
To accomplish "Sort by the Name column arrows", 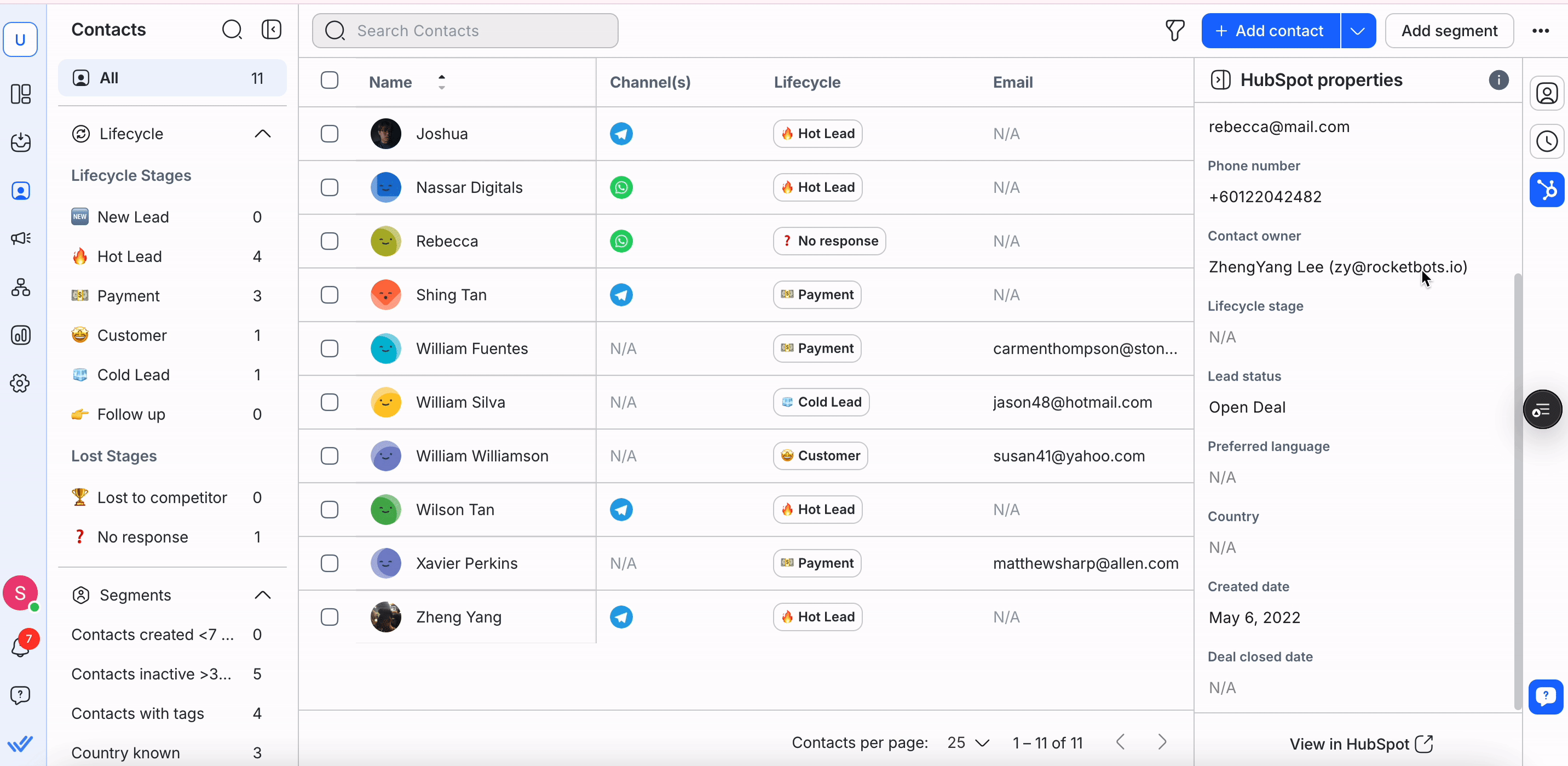I will click(x=442, y=82).
